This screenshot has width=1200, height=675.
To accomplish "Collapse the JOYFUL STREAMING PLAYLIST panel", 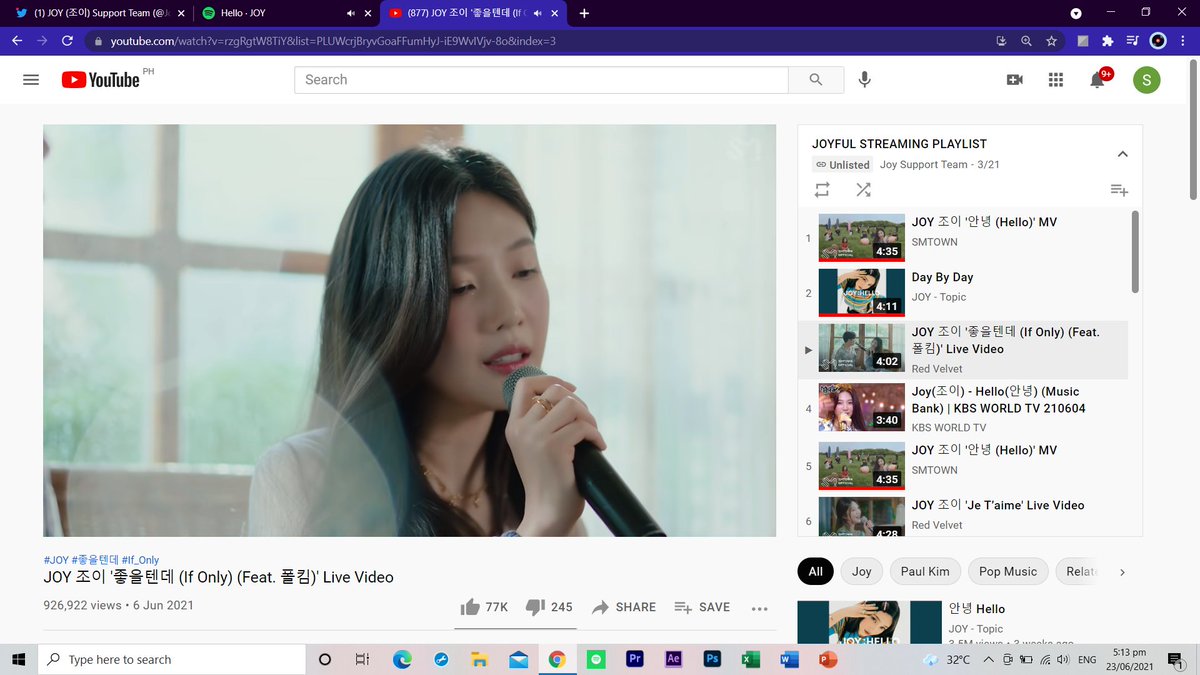I will (x=1122, y=154).
